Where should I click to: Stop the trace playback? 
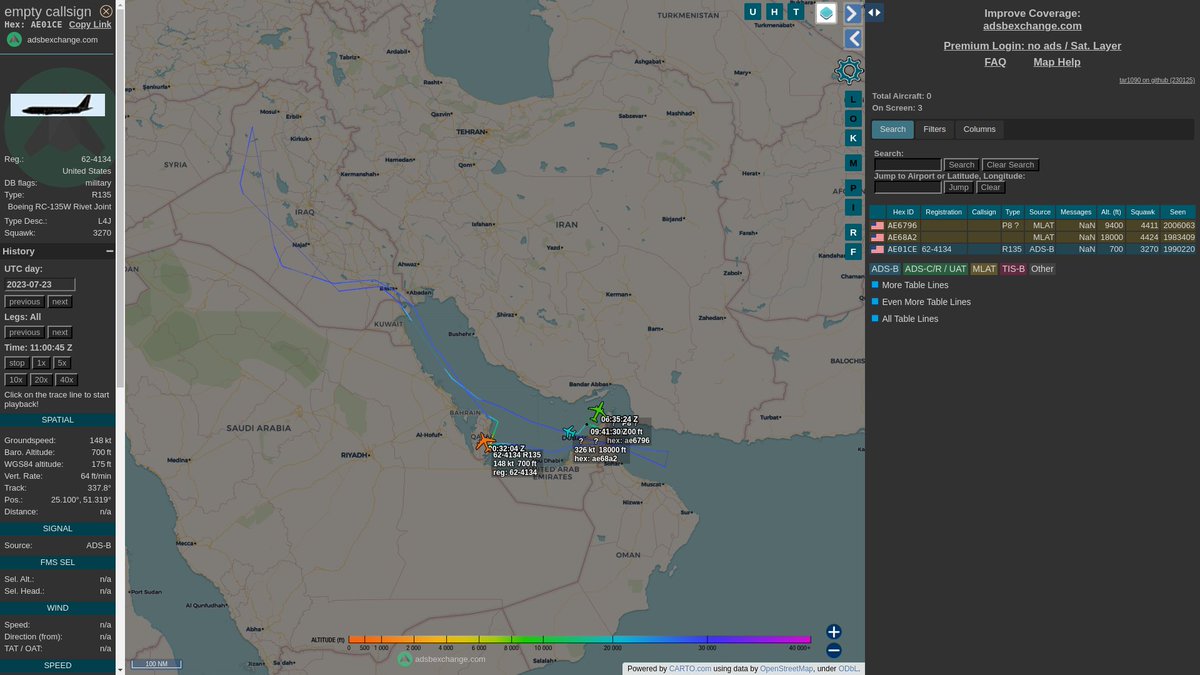pos(16,363)
